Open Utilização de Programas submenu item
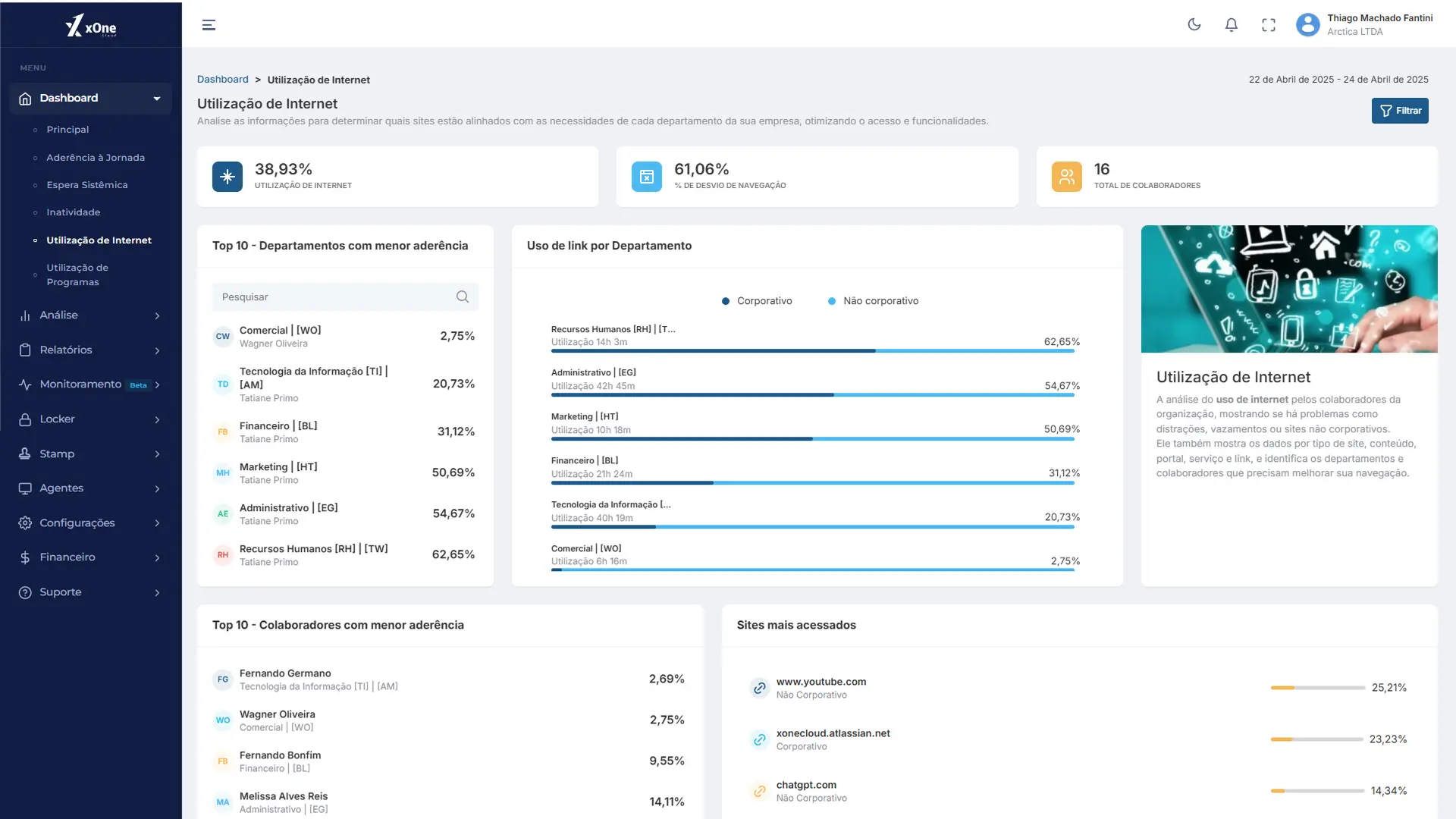The height and width of the screenshot is (819, 1456). tap(77, 275)
